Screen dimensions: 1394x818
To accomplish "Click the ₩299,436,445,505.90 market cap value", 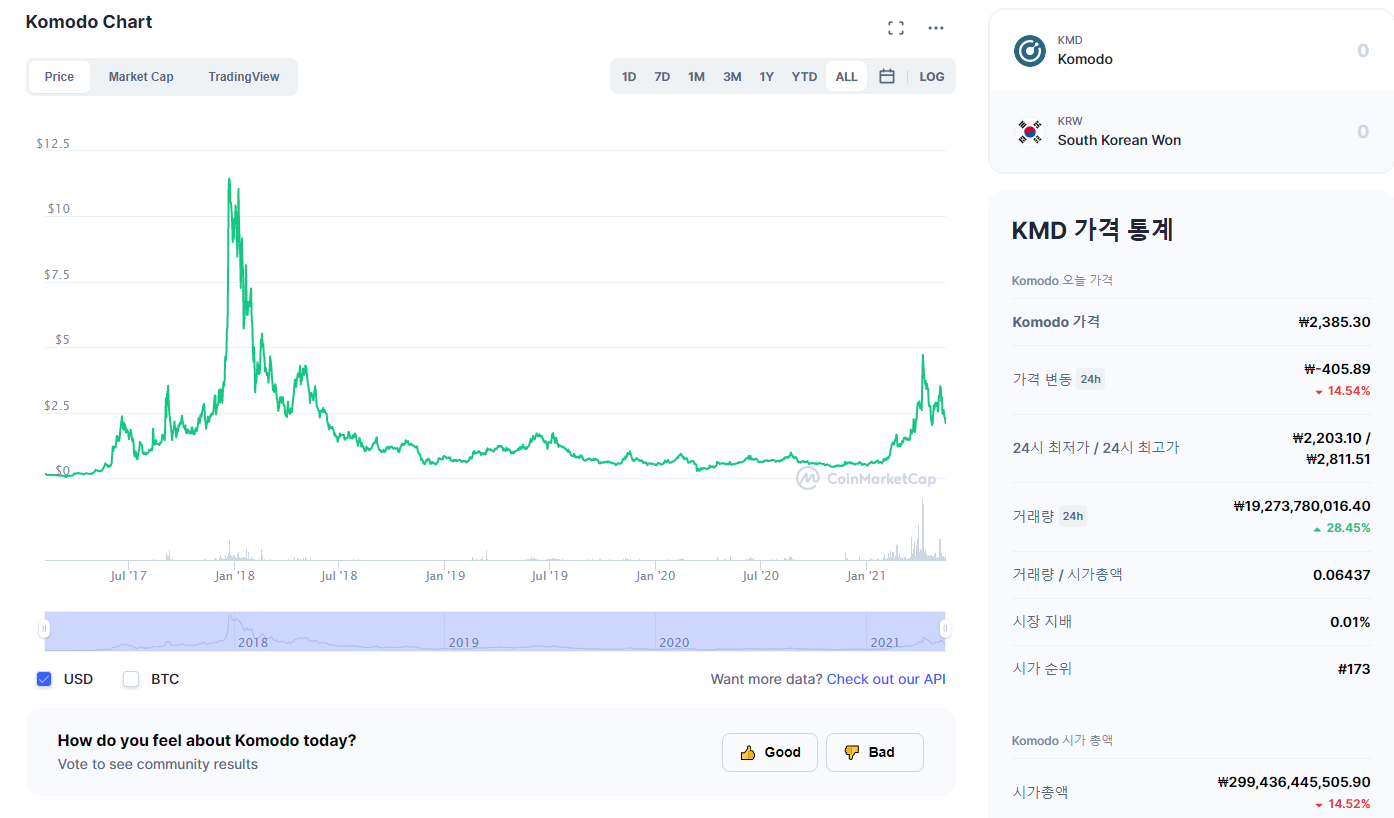I will click(1294, 782).
